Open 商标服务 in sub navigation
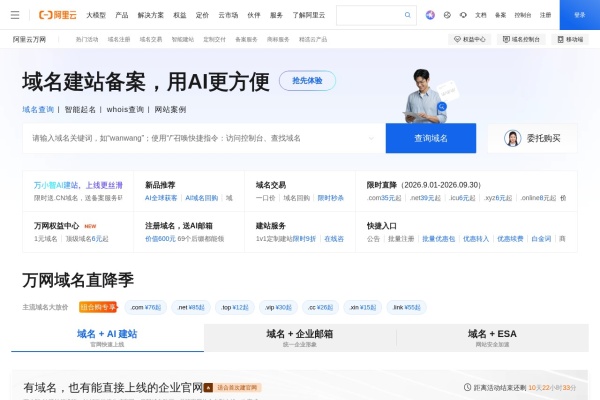The width and height of the screenshot is (600, 400). click(x=278, y=39)
